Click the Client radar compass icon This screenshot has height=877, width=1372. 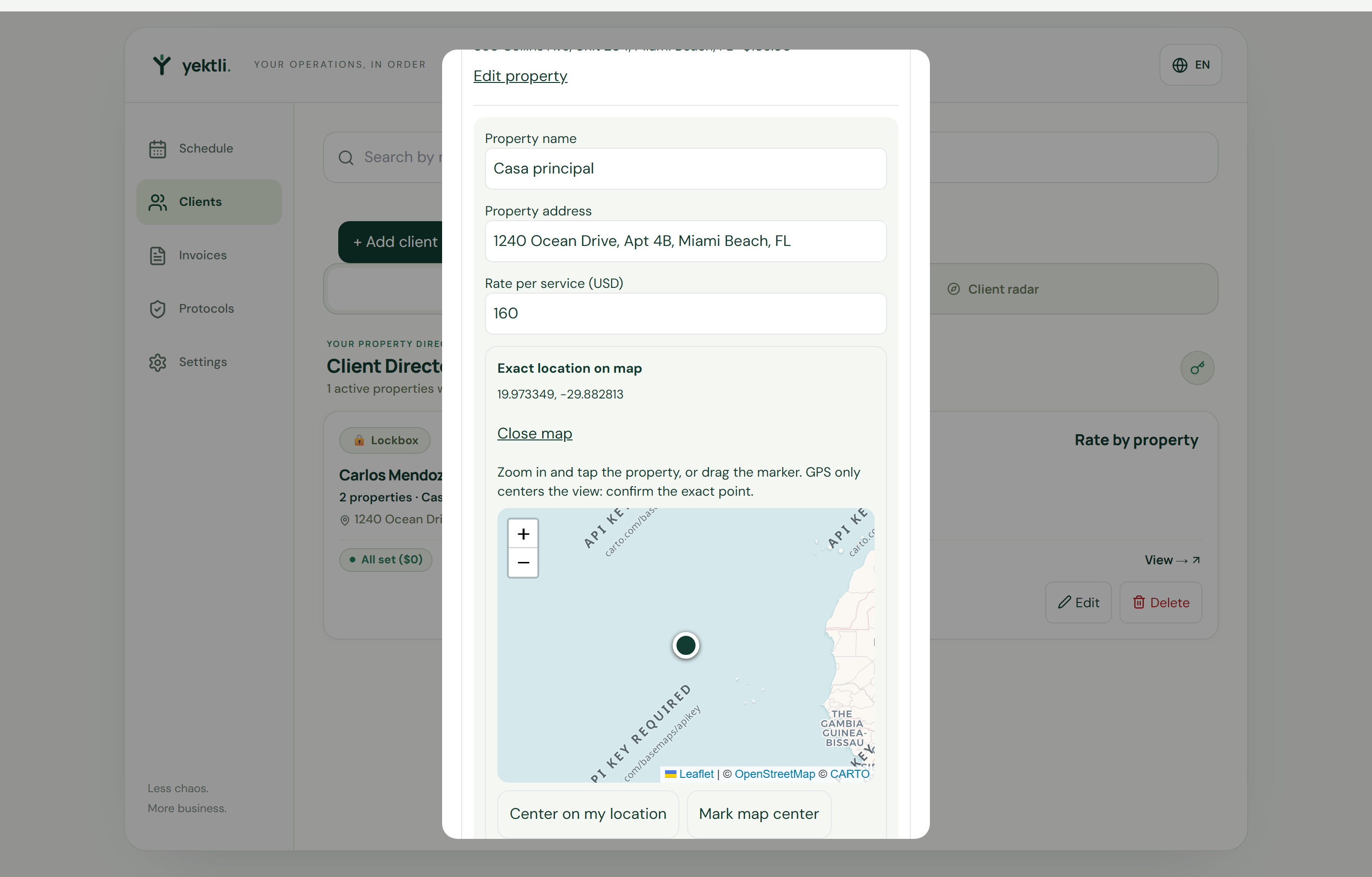[953, 289]
